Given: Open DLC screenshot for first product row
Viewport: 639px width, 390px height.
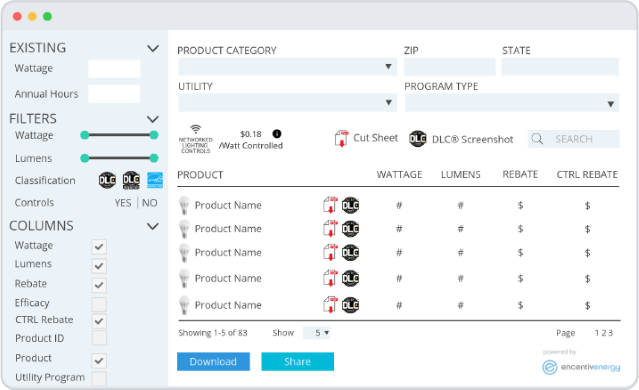Looking at the screenshot, I should pos(350,205).
